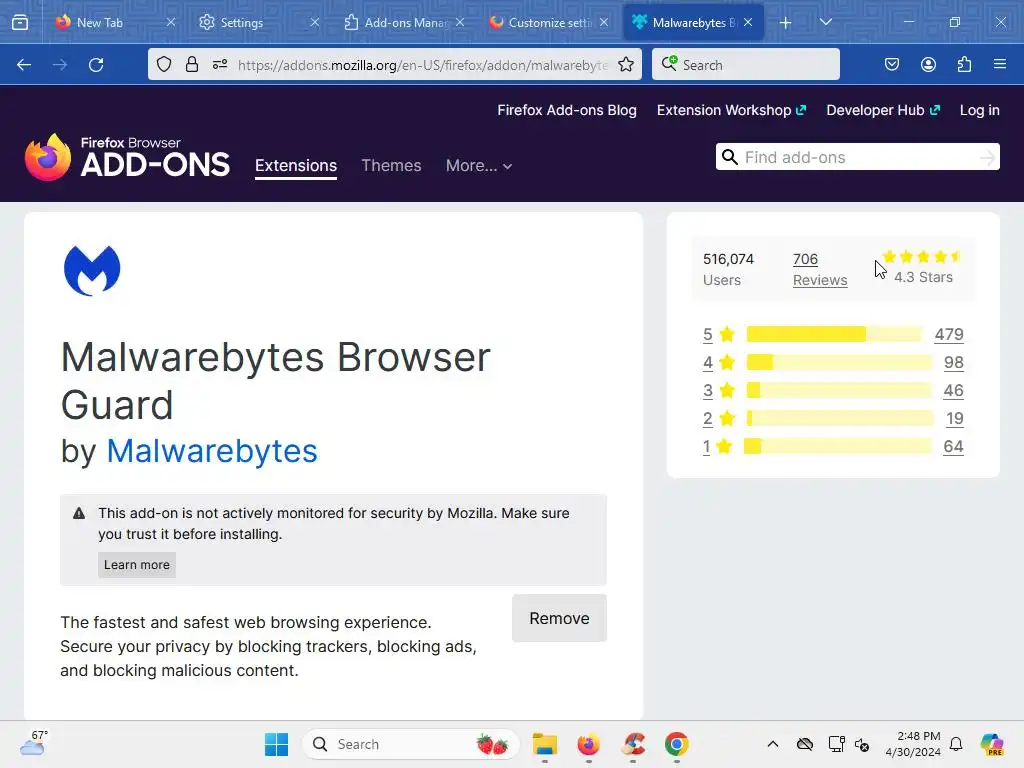
Task: Open the Firefox Add-ons Blog link
Action: tap(567, 110)
